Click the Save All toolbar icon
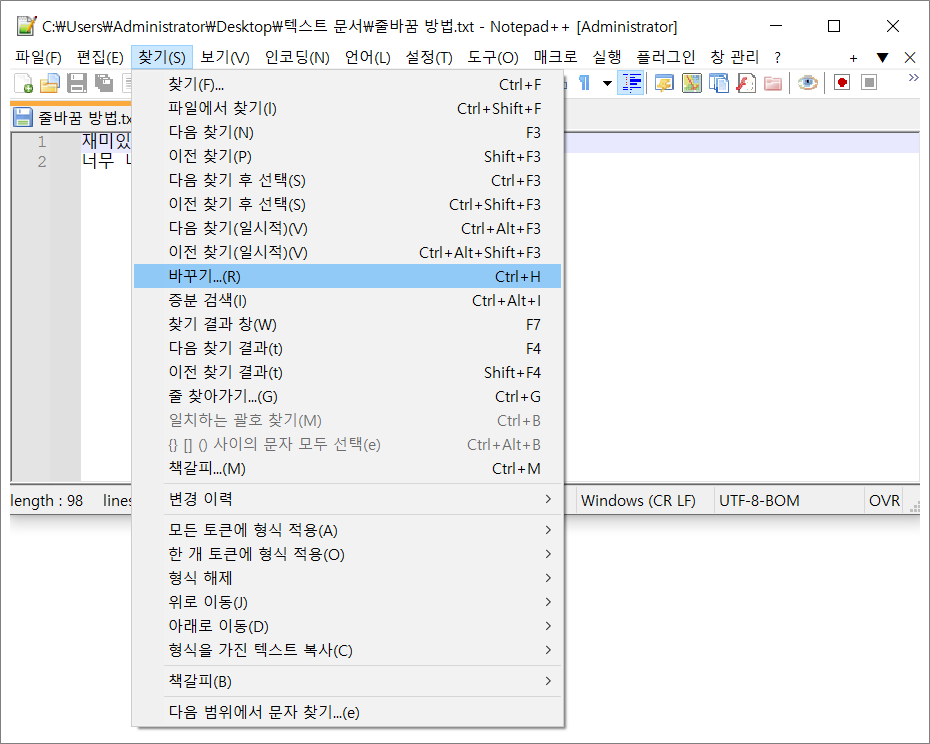This screenshot has height=744, width=930. (104, 83)
